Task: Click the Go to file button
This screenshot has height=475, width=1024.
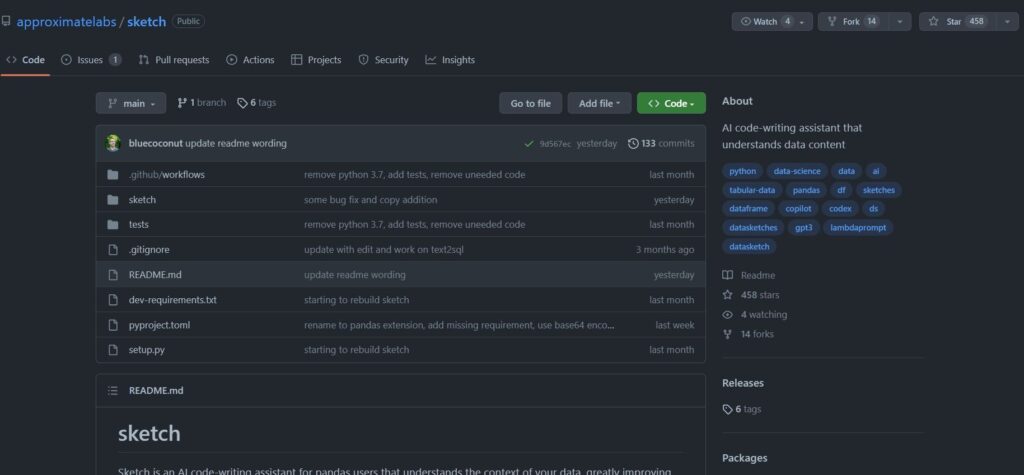Action: click(x=530, y=103)
